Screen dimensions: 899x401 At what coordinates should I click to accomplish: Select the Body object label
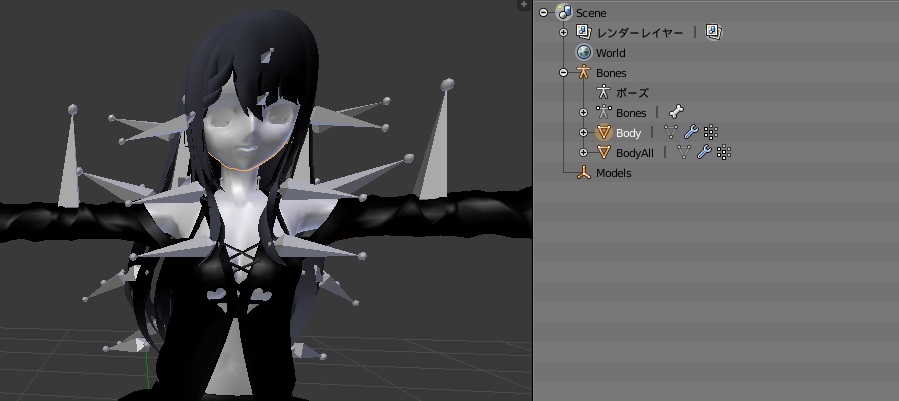click(628, 133)
